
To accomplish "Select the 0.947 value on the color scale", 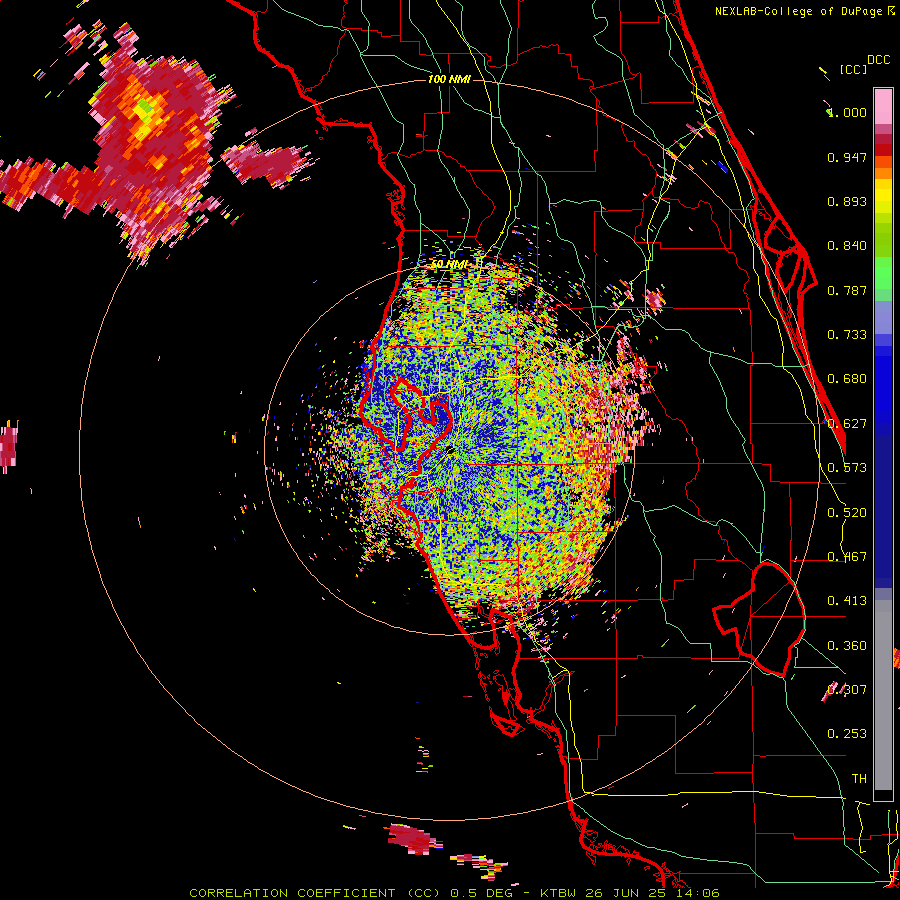I will pyautogui.click(x=847, y=157).
